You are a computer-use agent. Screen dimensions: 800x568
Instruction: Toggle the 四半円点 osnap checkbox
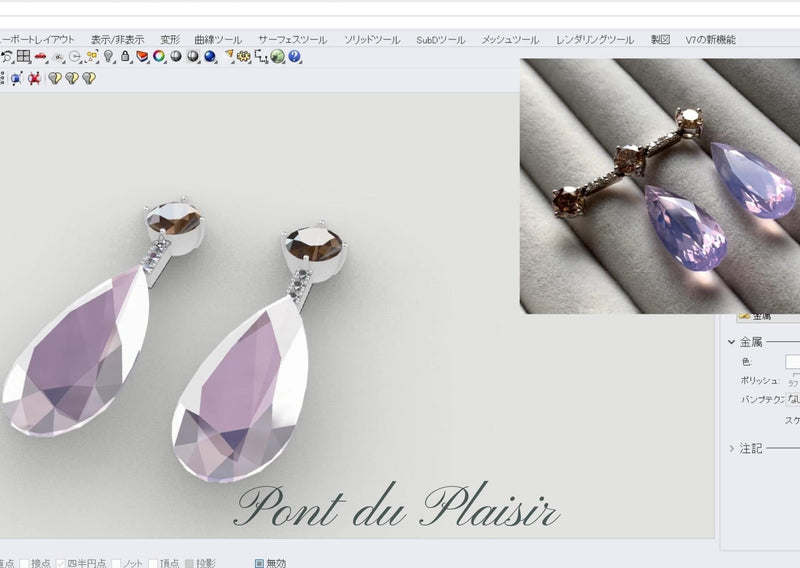[x=61, y=563]
